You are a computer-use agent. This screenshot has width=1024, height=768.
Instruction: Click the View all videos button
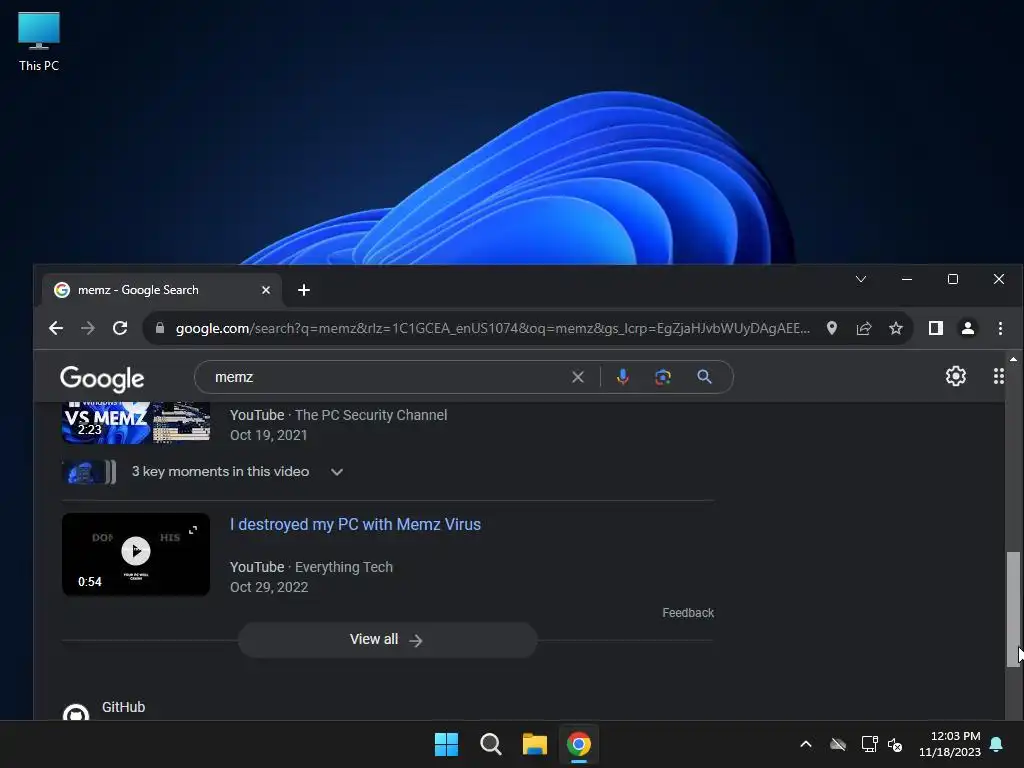(387, 639)
